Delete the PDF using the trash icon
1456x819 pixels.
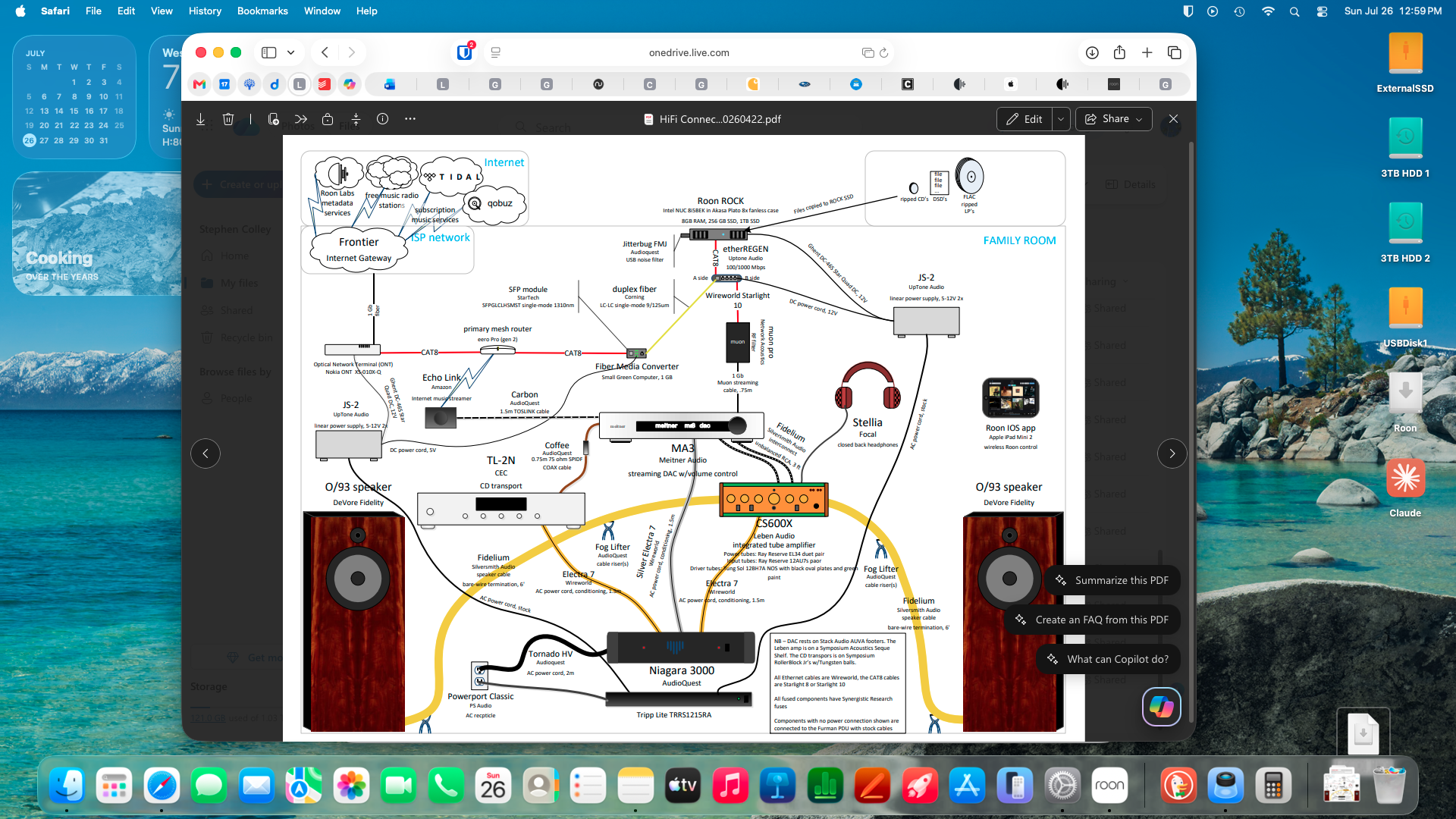228,119
